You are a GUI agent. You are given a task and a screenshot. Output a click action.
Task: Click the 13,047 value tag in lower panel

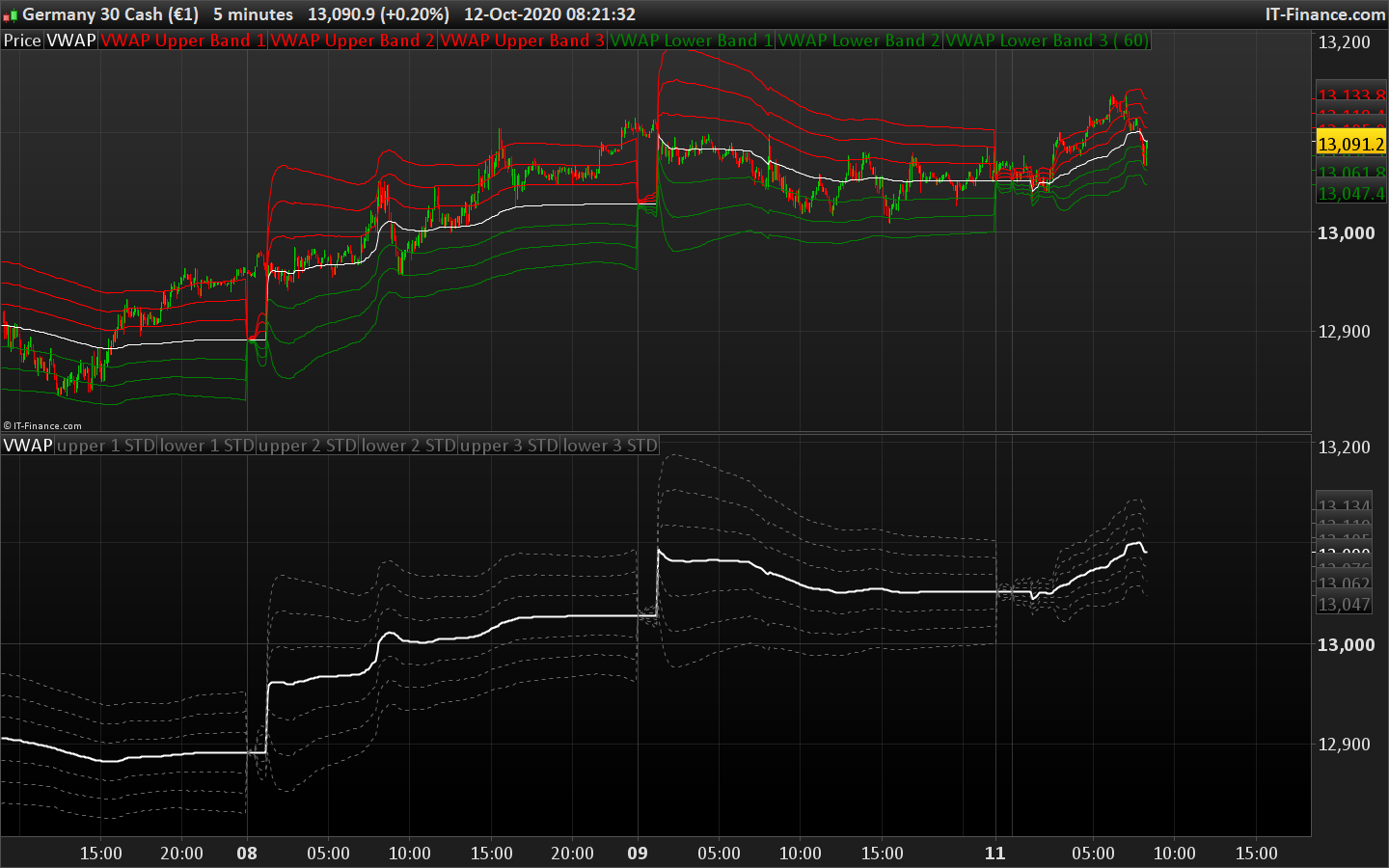tap(1344, 605)
